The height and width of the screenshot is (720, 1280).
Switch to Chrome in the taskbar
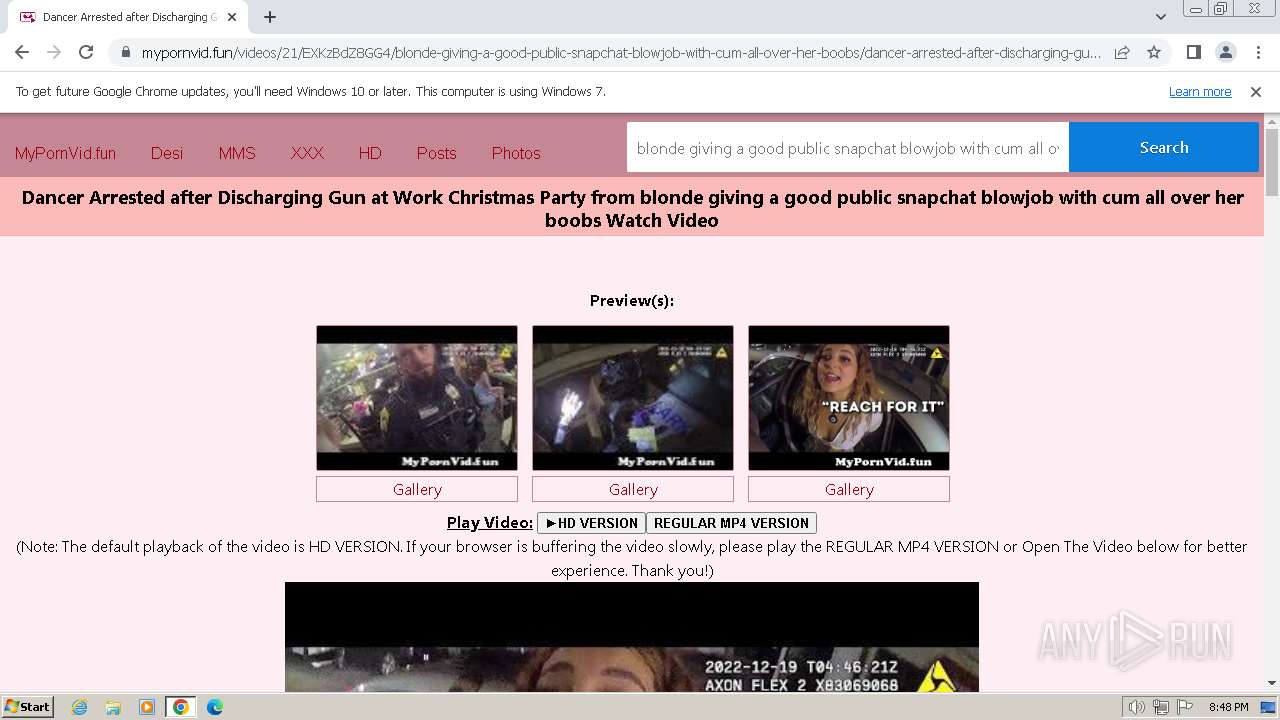(181, 707)
